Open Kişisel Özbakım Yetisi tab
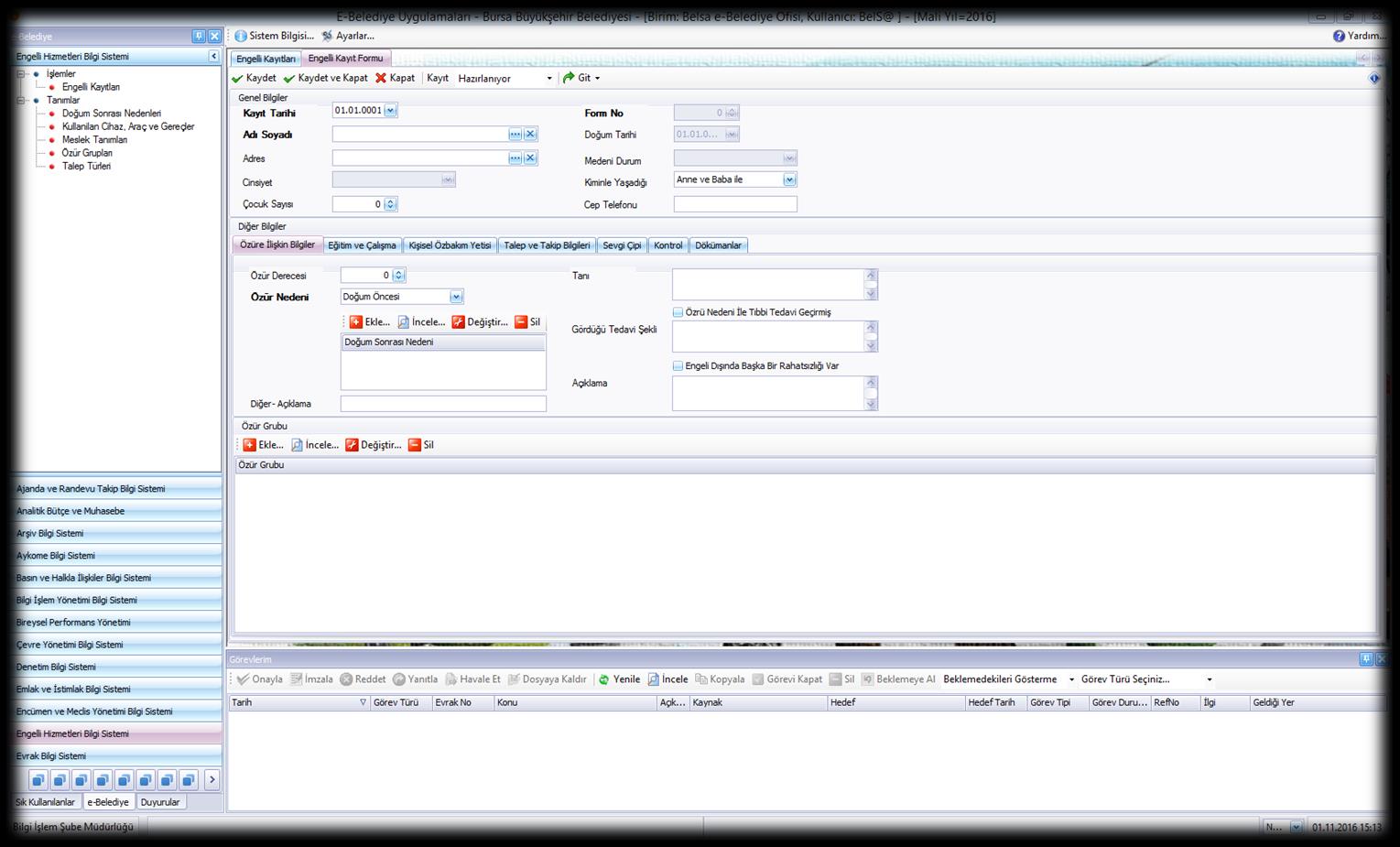This screenshot has height=847, width=1400. click(450, 245)
